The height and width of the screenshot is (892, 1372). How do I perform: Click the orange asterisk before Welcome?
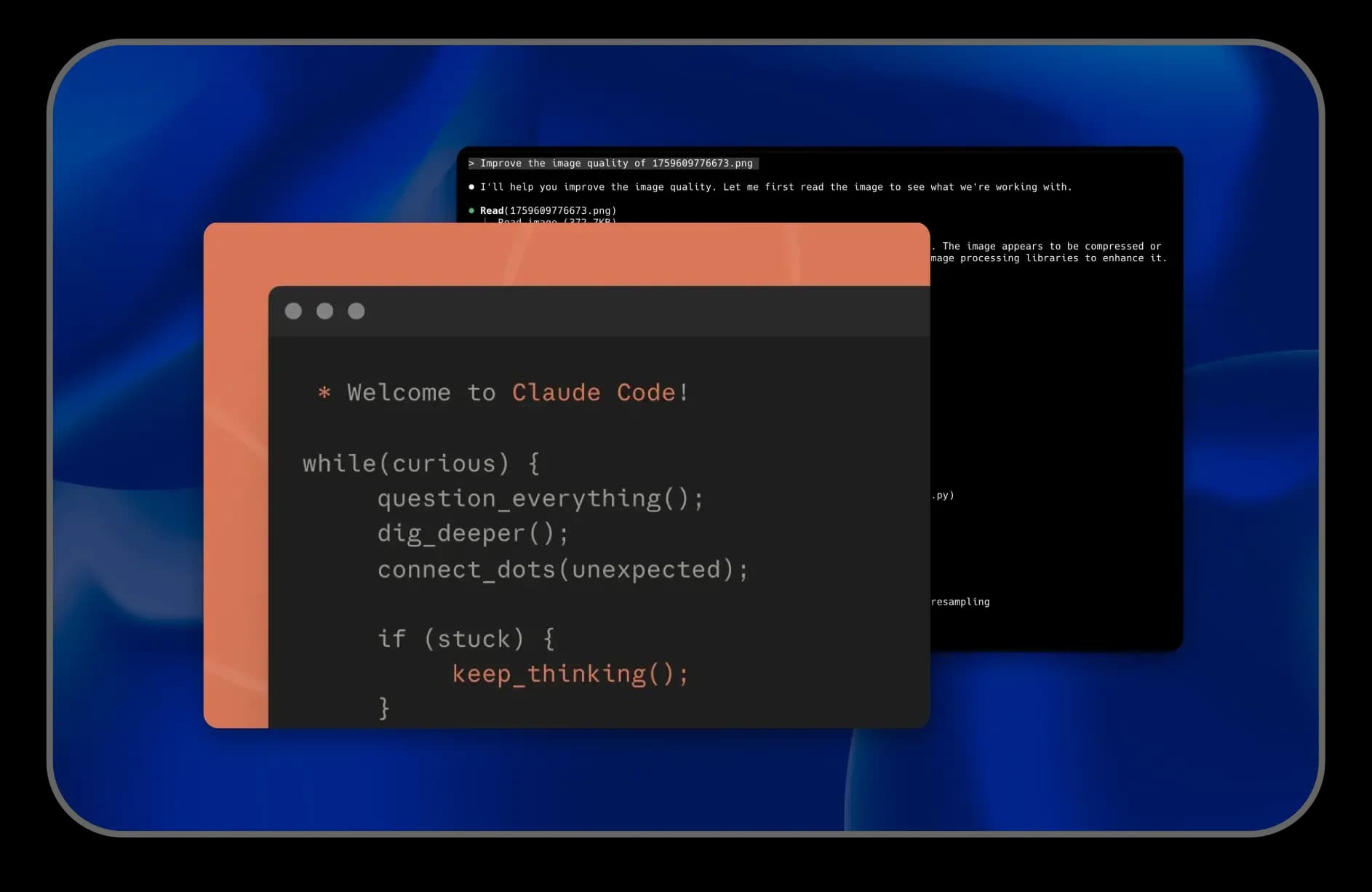pyautogui.click(x=324, y=393)
